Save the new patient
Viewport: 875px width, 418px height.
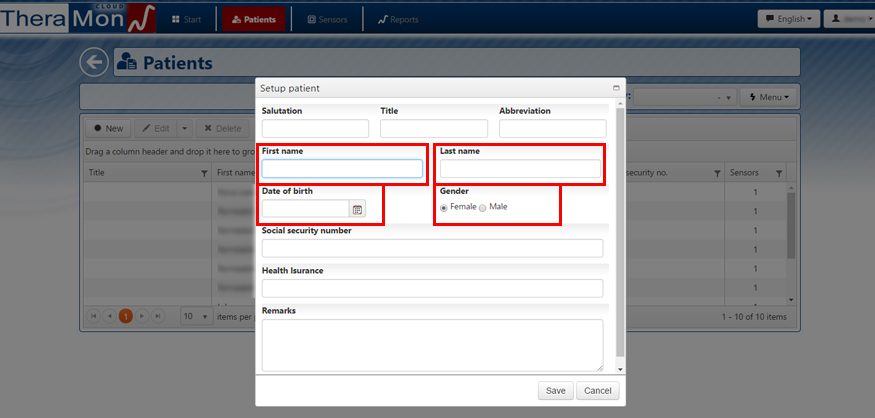[x=555, y=391]
